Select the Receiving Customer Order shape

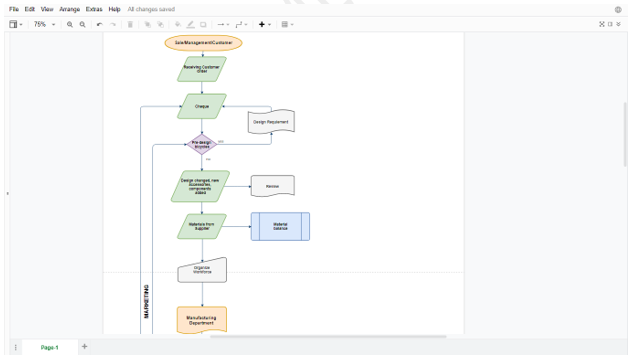pyautogui.click(x=202, y=69)
